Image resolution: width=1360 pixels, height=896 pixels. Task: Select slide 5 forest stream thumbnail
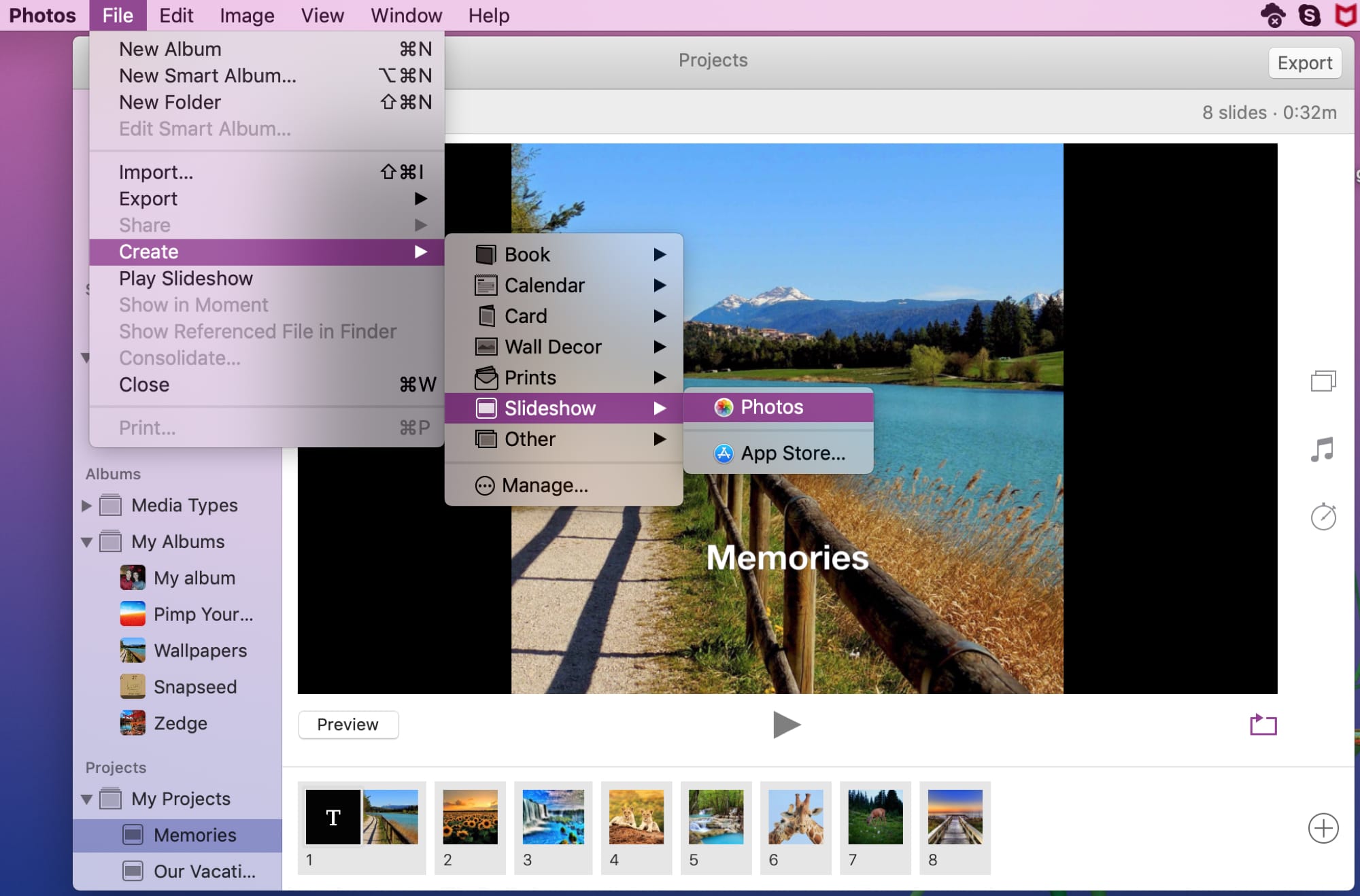click(716, 817)
